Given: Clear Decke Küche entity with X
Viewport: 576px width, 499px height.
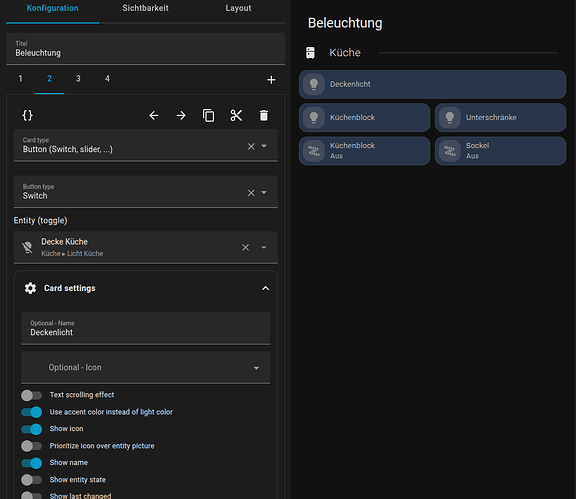Looking at the screenshot, I should 245,248.
